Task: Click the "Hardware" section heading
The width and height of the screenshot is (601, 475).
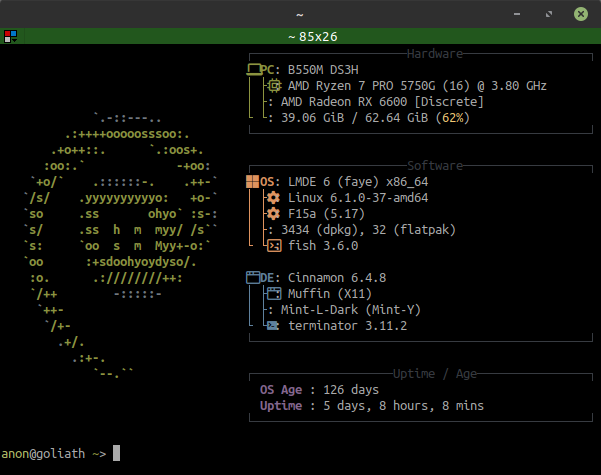Action: [x=435, y=54]
